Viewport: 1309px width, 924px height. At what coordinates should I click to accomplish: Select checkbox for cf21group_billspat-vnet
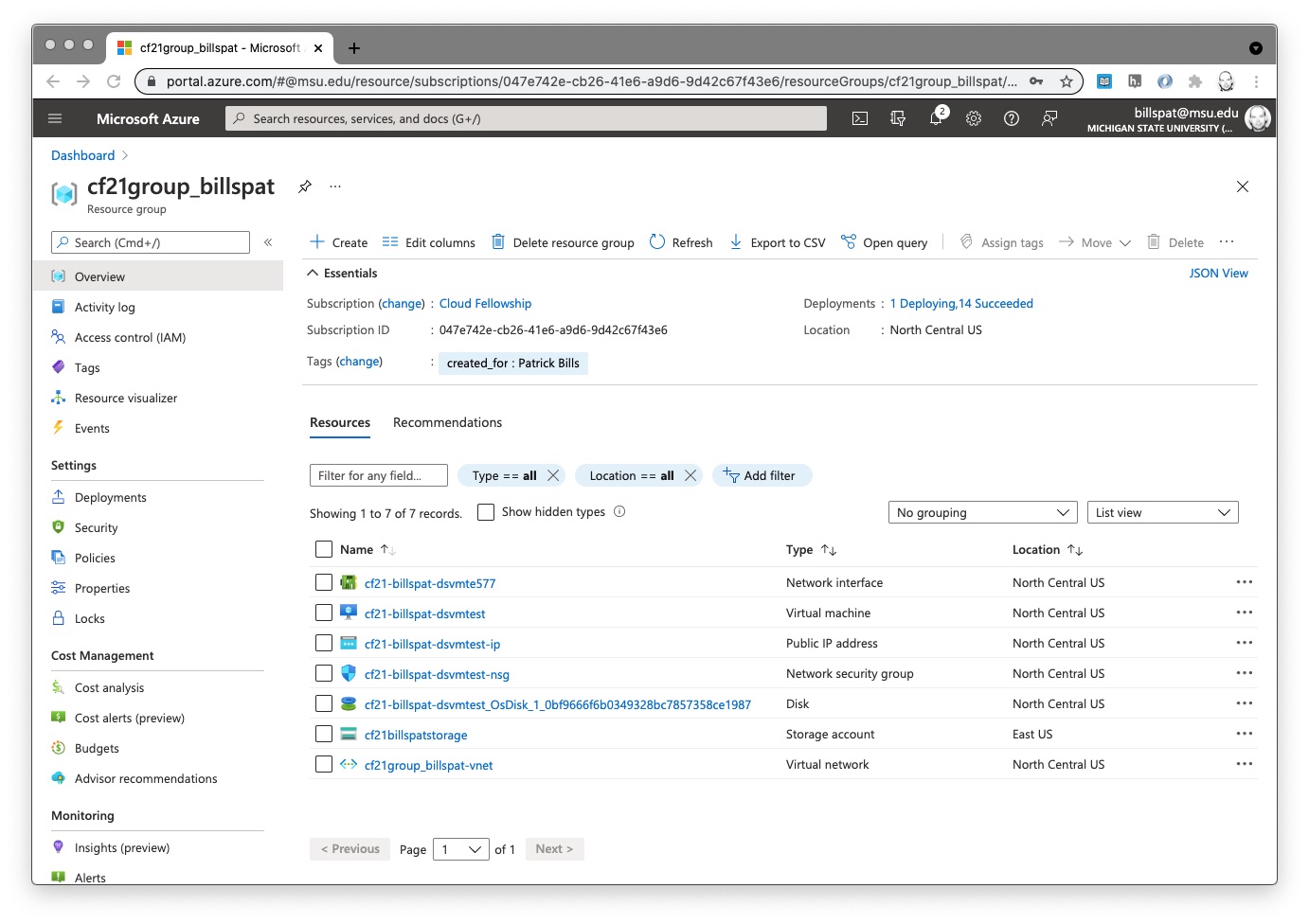click(324, 764)
